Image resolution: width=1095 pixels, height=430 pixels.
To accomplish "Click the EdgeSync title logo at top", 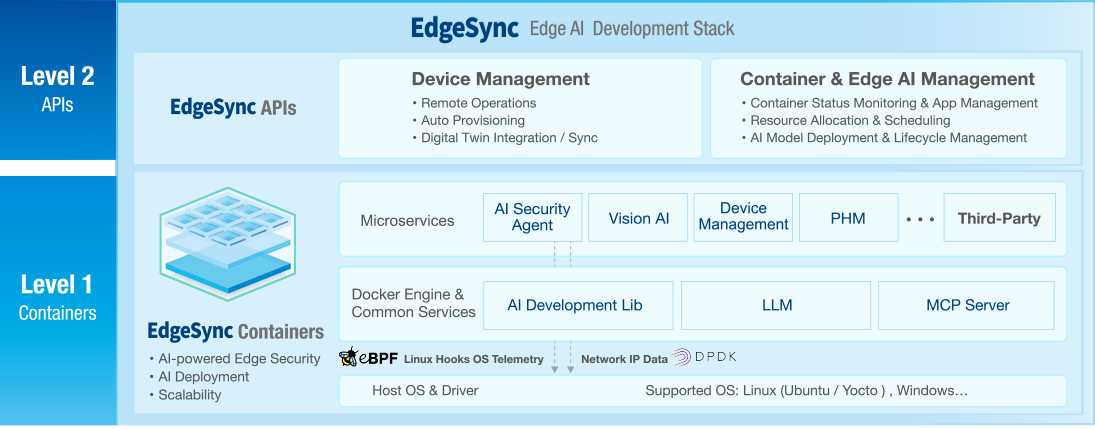I will 464,28.
